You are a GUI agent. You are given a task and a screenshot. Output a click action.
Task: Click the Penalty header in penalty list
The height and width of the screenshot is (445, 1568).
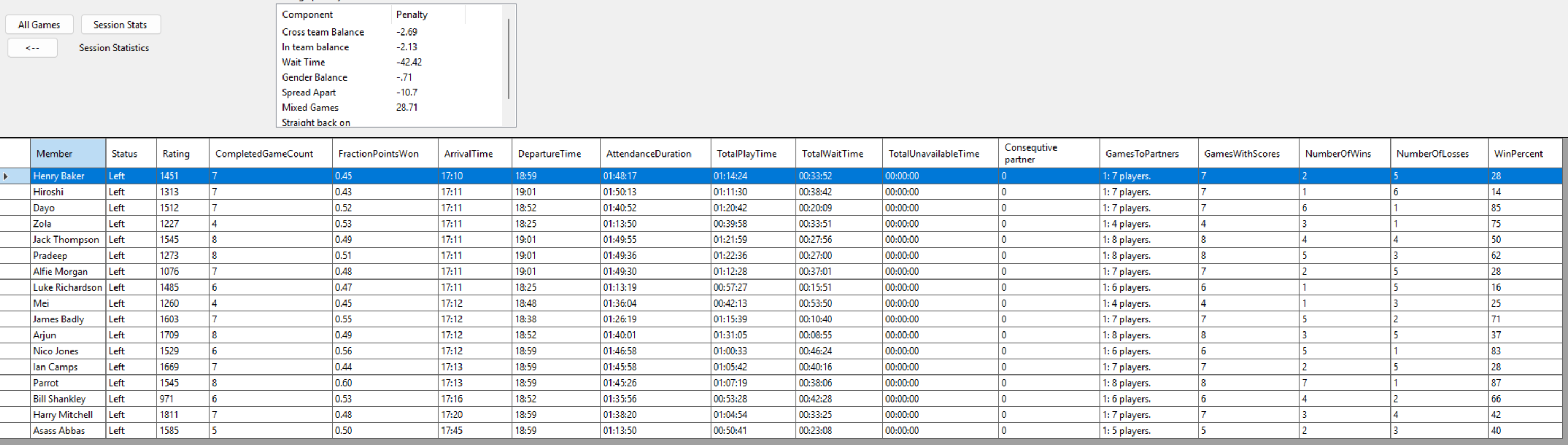tap(428, 15)
